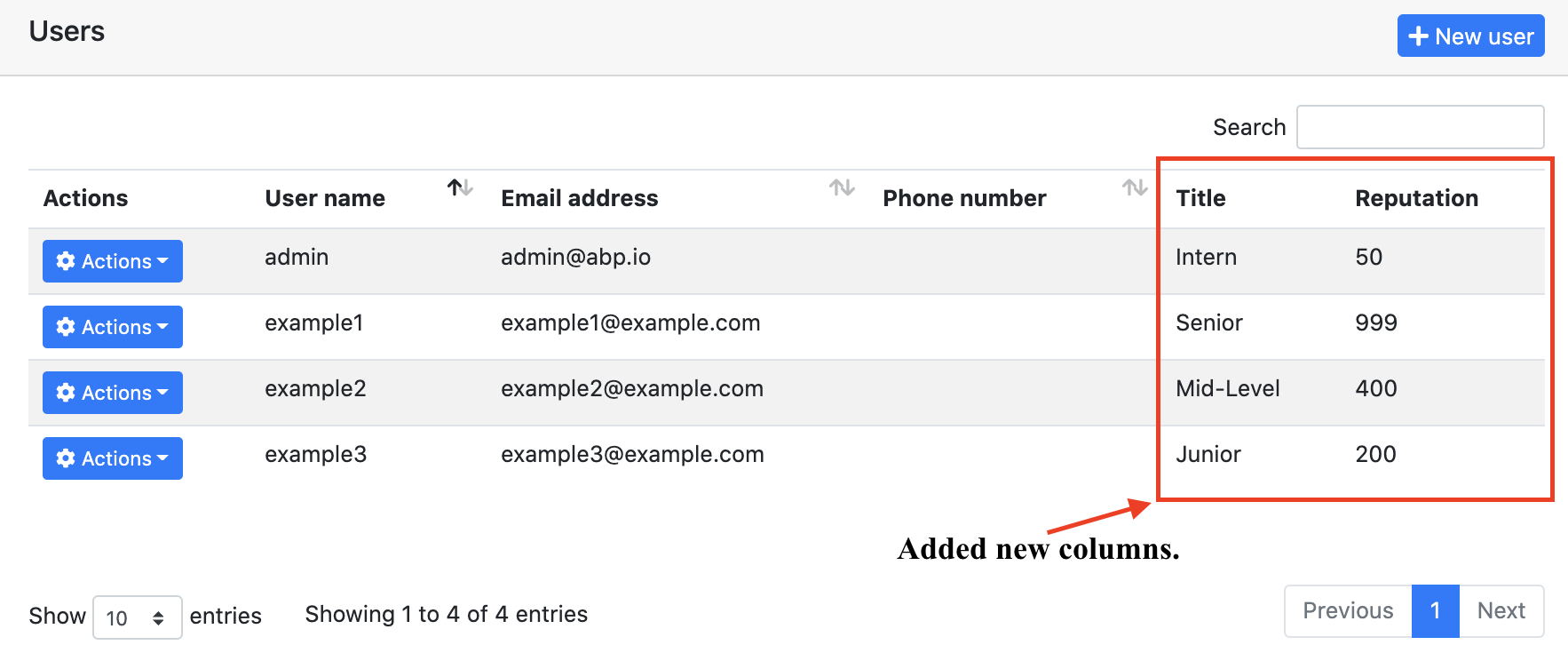The height and width of the screenshot is (661, 1568).
Task: Click the gear icon on example3's Actions button
Action: coord(66,458)
